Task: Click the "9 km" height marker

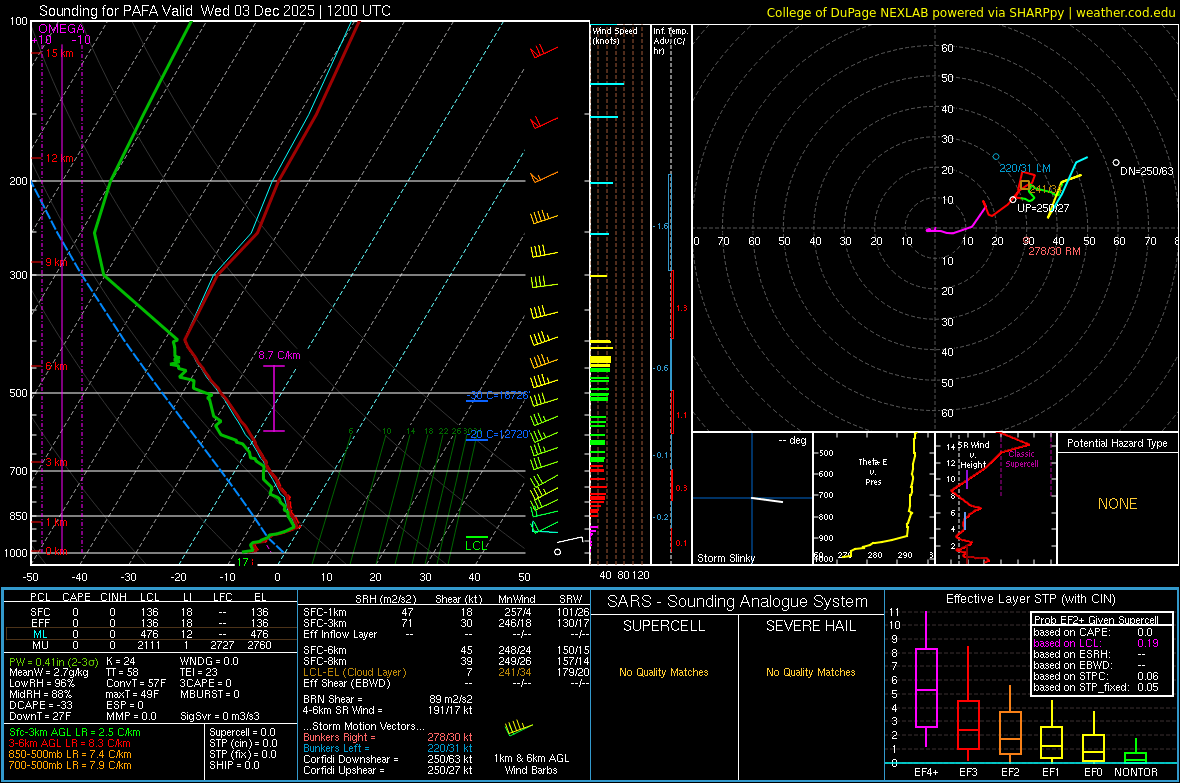Action: [56, 262]
